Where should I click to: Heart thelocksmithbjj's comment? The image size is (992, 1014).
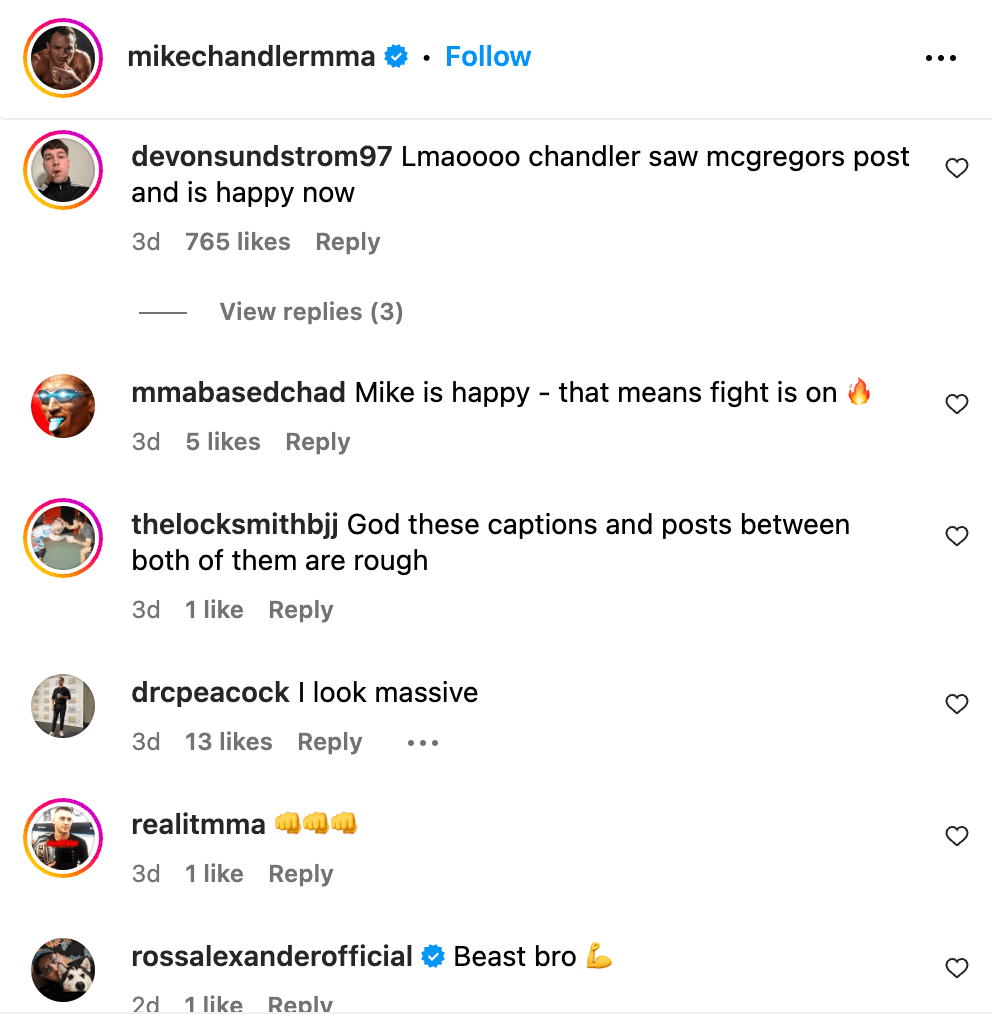click(x=957, y=536)
